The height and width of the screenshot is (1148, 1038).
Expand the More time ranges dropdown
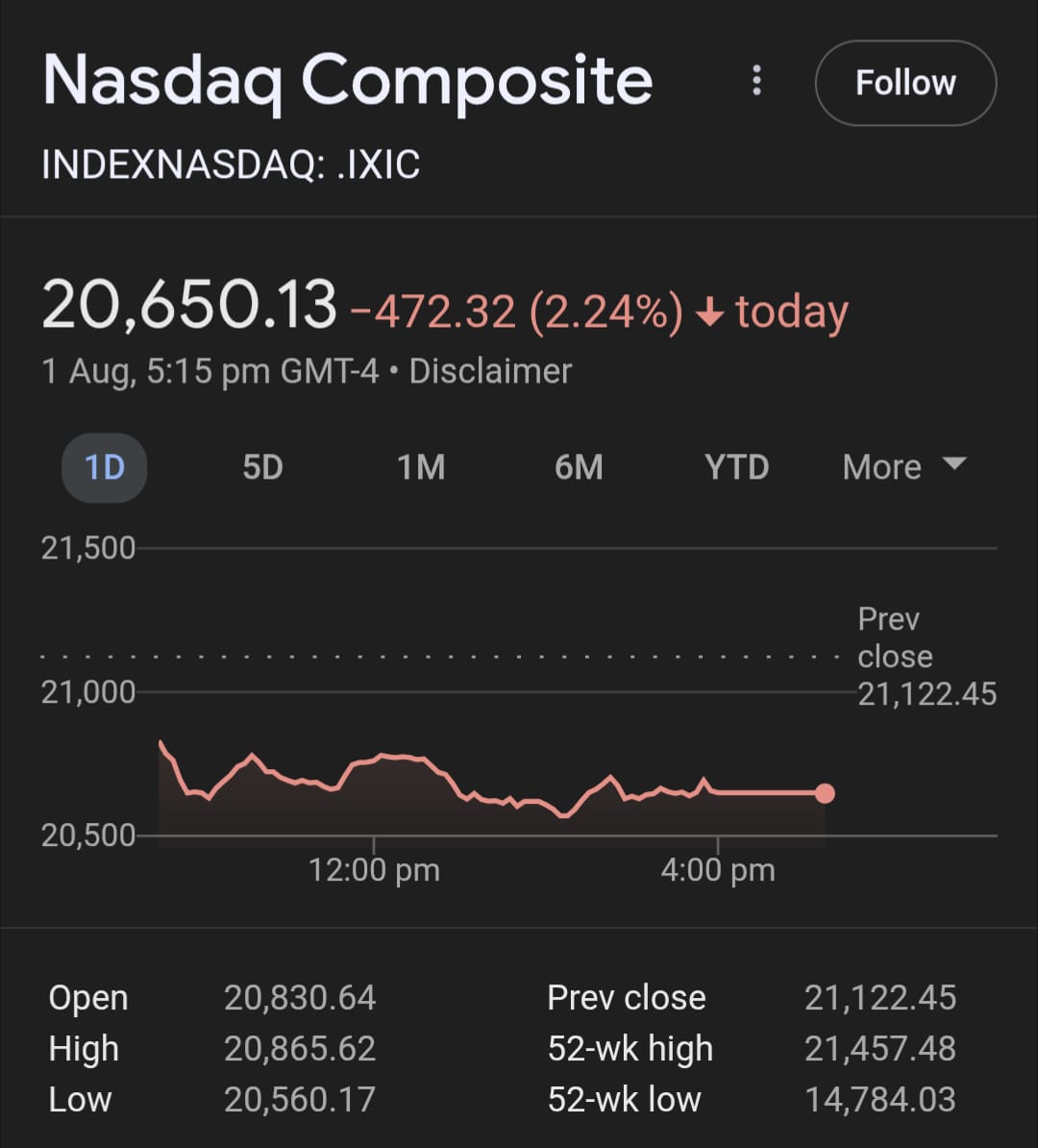click(x=902, y=467)
